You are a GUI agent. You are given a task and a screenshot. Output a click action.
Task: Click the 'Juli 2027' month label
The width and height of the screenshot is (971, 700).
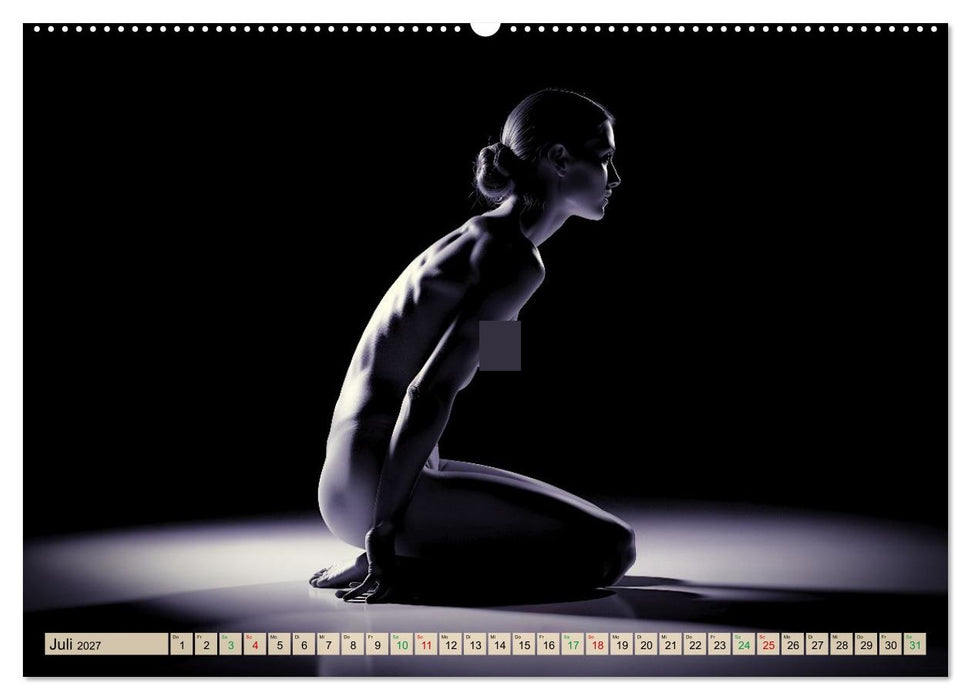(x=106, y=644)
